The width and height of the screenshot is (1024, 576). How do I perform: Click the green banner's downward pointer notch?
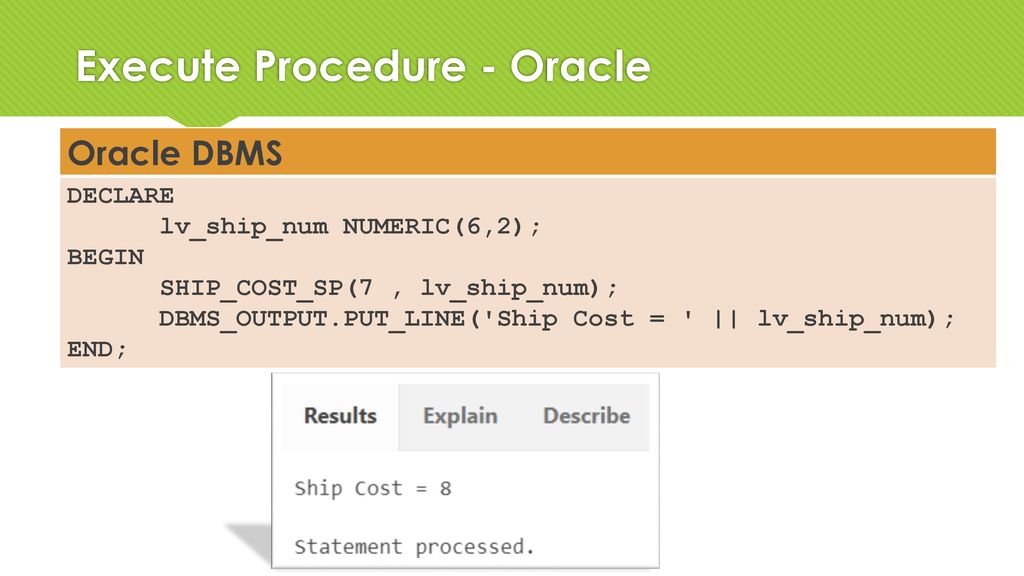pos(202,121)
